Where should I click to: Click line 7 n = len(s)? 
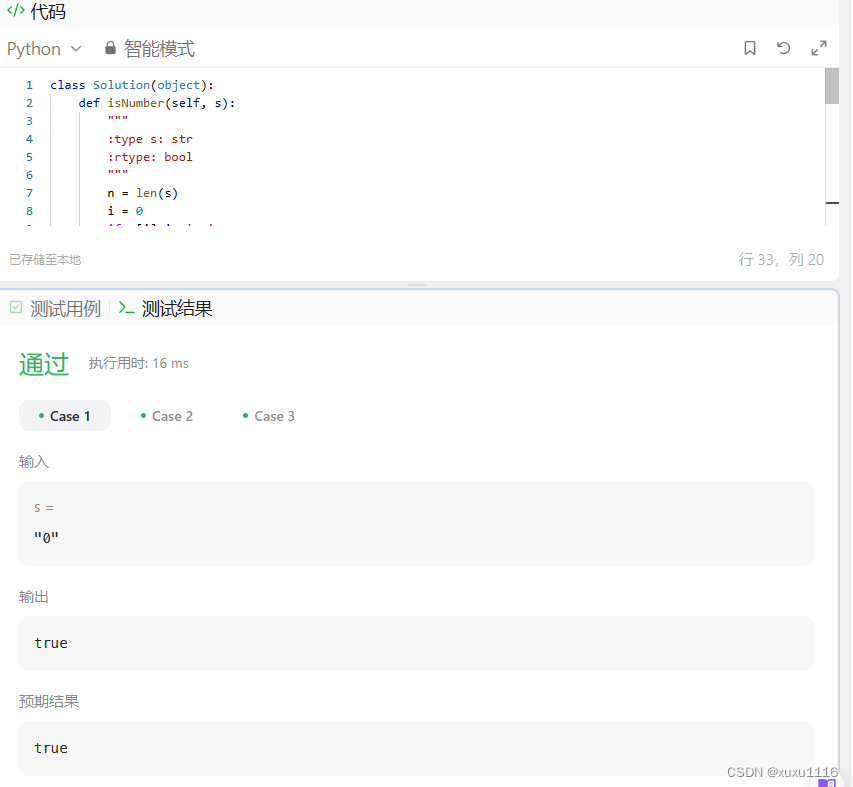[143, 193]
